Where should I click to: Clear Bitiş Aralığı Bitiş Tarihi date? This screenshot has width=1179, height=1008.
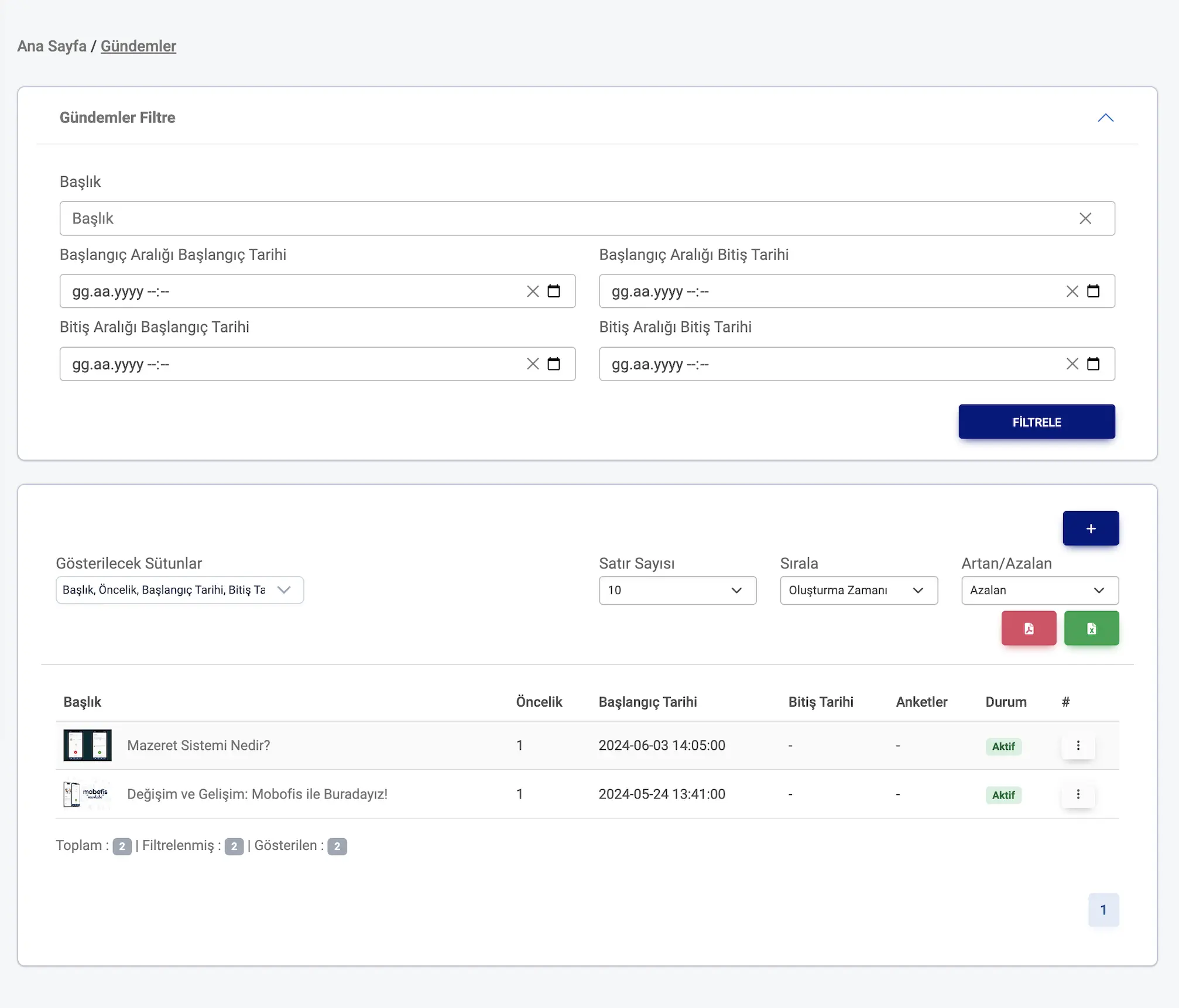click(x=1072, y=364)
